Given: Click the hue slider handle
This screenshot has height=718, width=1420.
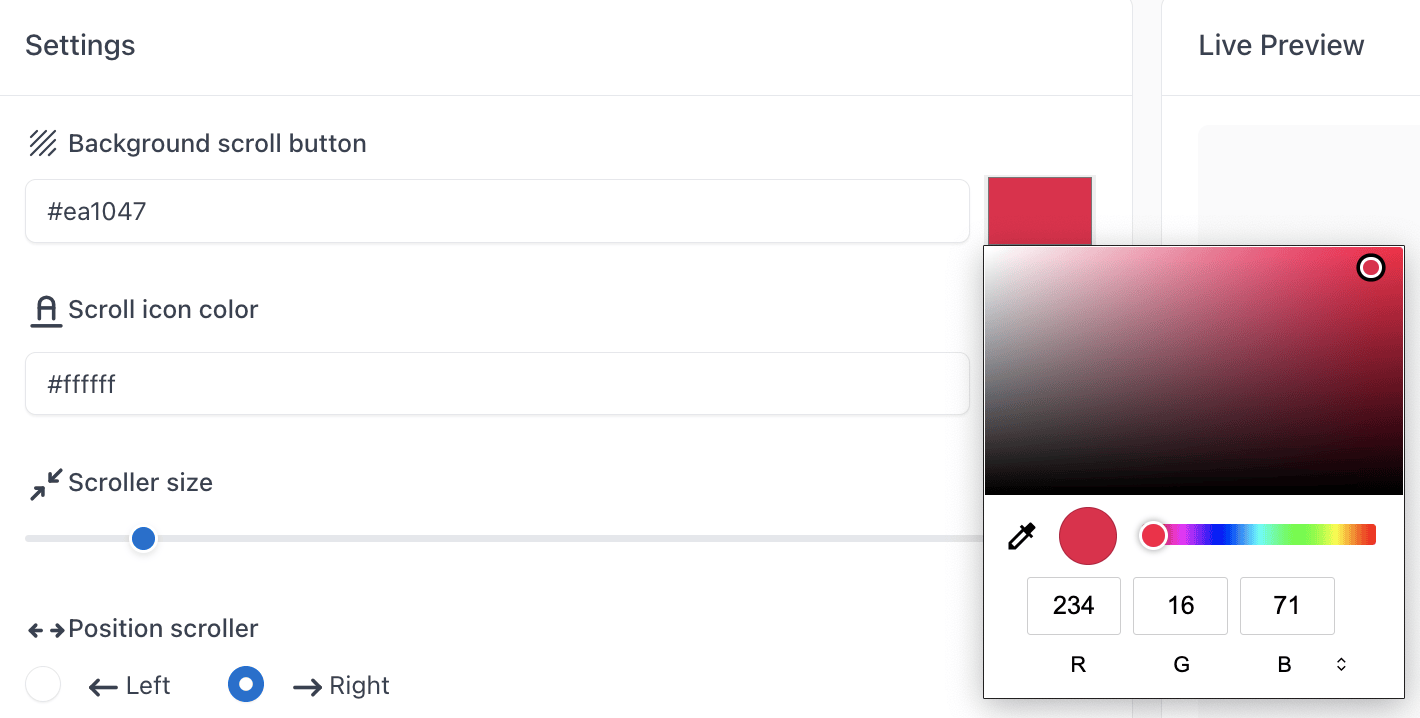Looking at the screenshot, I should pos(1154,535).
